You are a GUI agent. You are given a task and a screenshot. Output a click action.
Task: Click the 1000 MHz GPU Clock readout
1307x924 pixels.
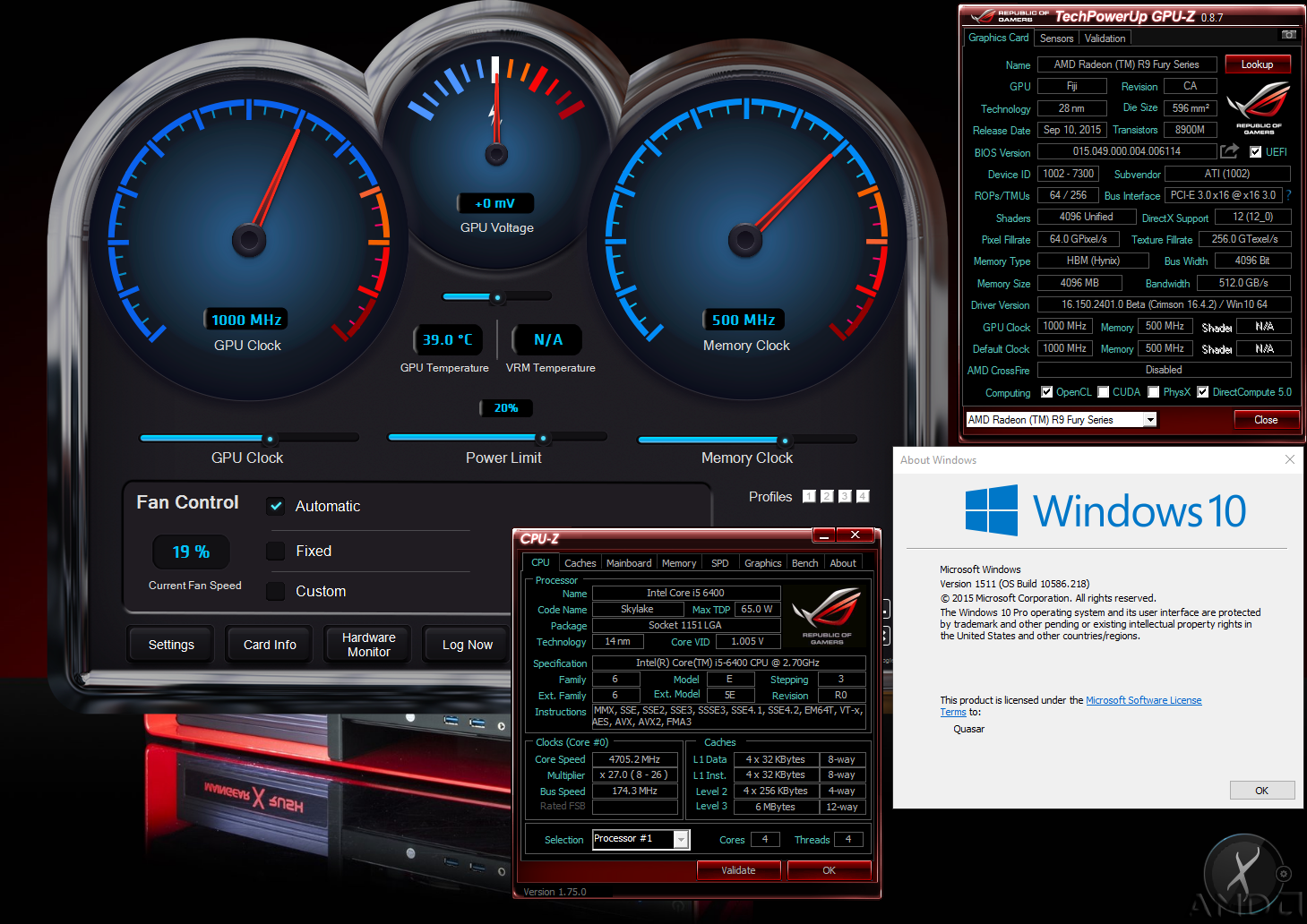click(246, 320)
